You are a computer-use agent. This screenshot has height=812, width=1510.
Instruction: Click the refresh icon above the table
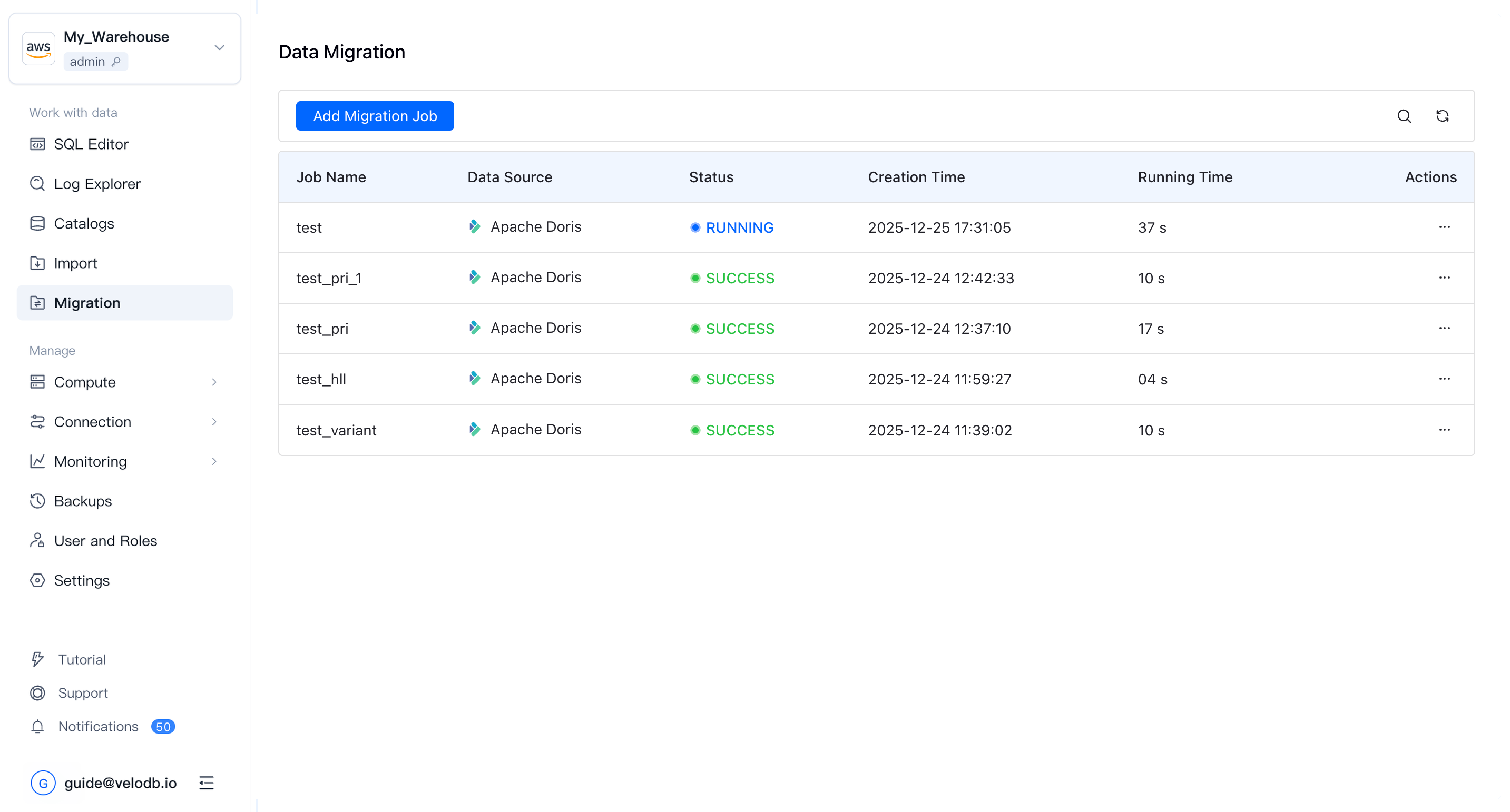point(1442,116)
